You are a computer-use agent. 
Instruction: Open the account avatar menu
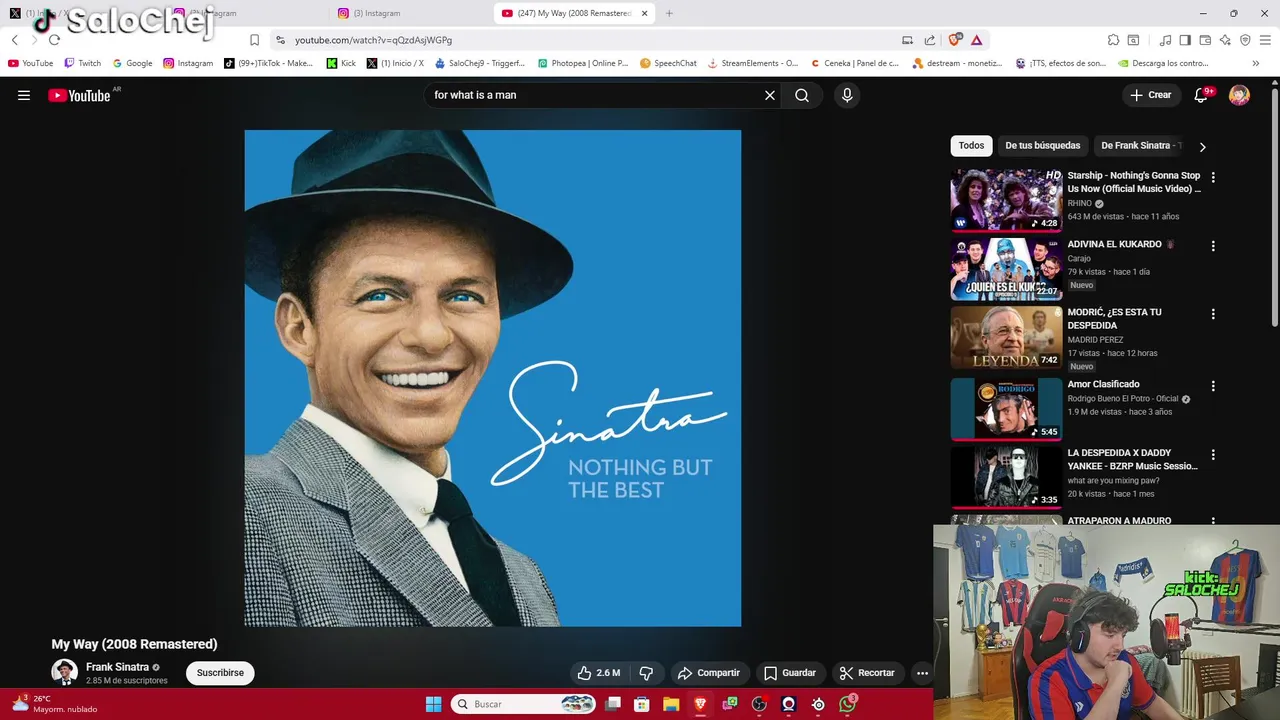pos(1239,95)
